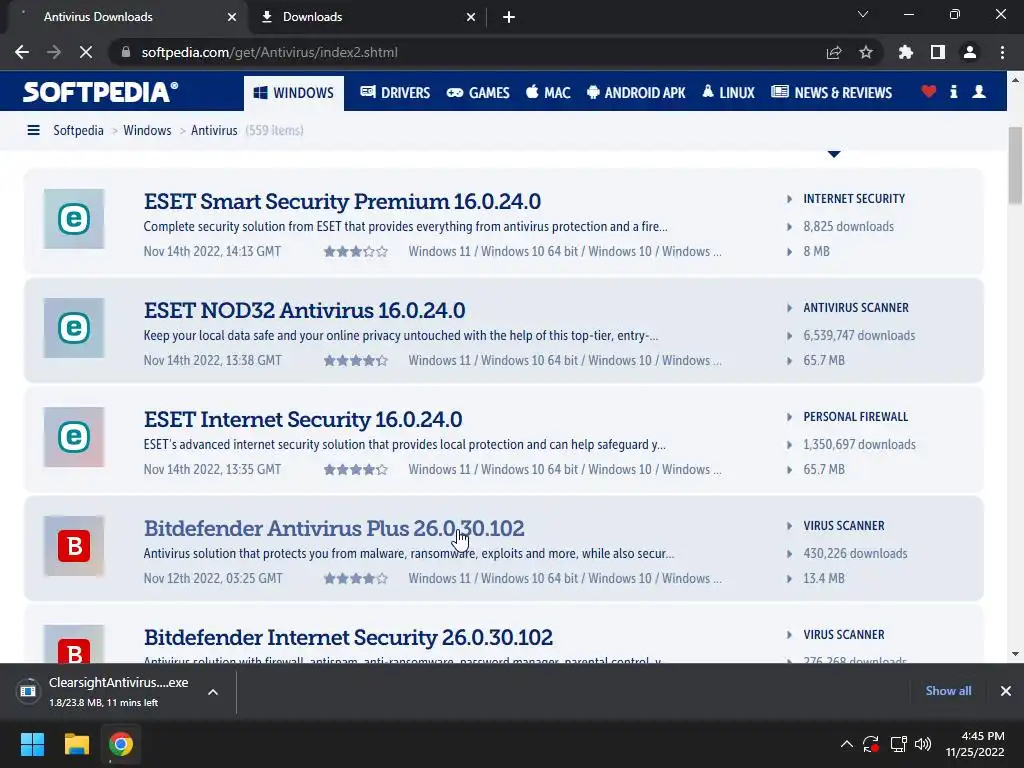Viewport: 1024px width, 768px height.
Task: Click star rating of Bitdefender Antivirus Plus
Action: click(x=356, y=579)
